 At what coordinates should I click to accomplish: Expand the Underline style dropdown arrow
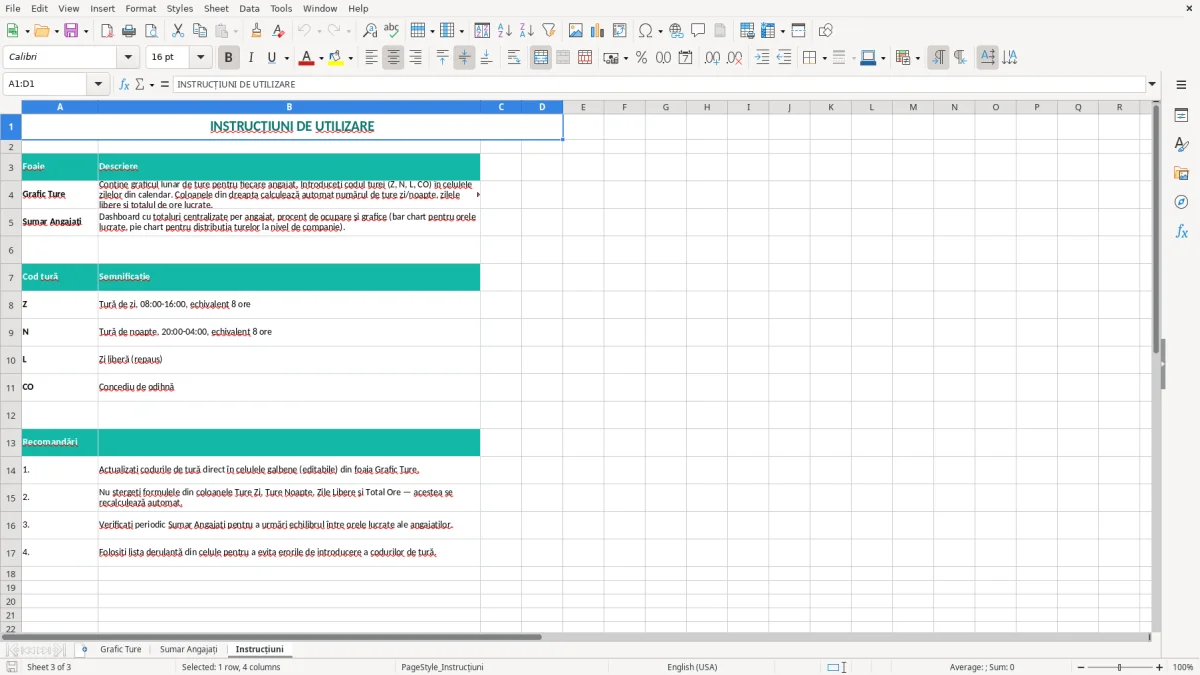coord(286,58)
